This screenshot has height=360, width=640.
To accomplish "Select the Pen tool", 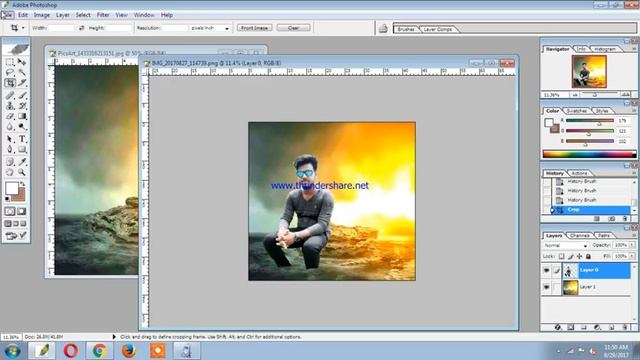I will coord(10,149).
